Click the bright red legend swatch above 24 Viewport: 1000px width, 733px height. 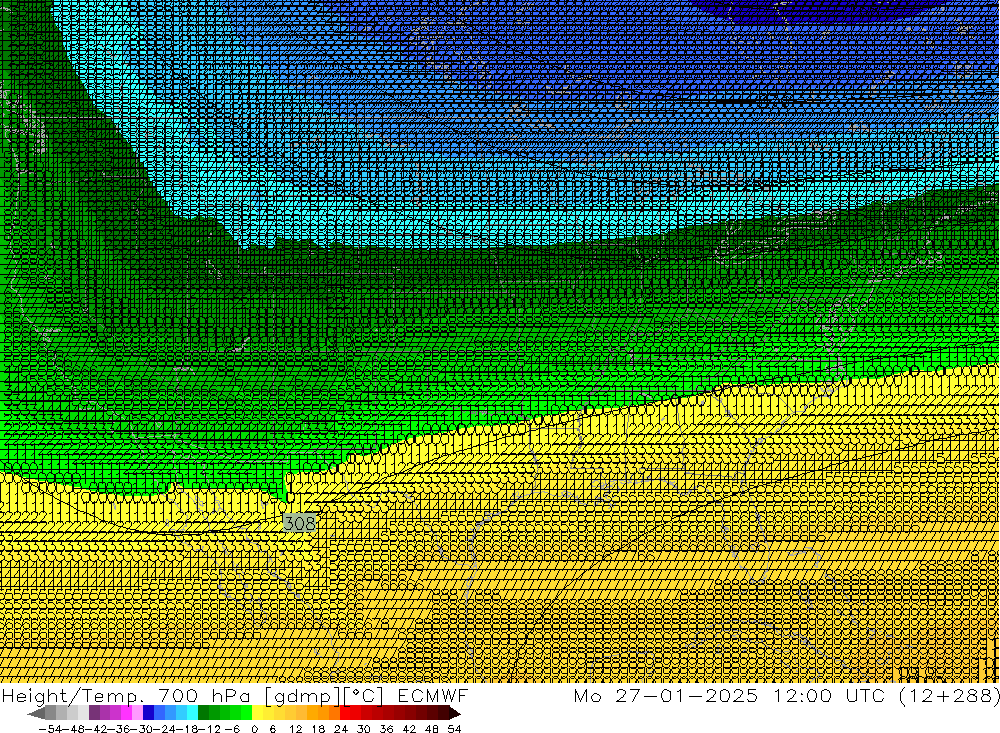click(x=345, y=713)
